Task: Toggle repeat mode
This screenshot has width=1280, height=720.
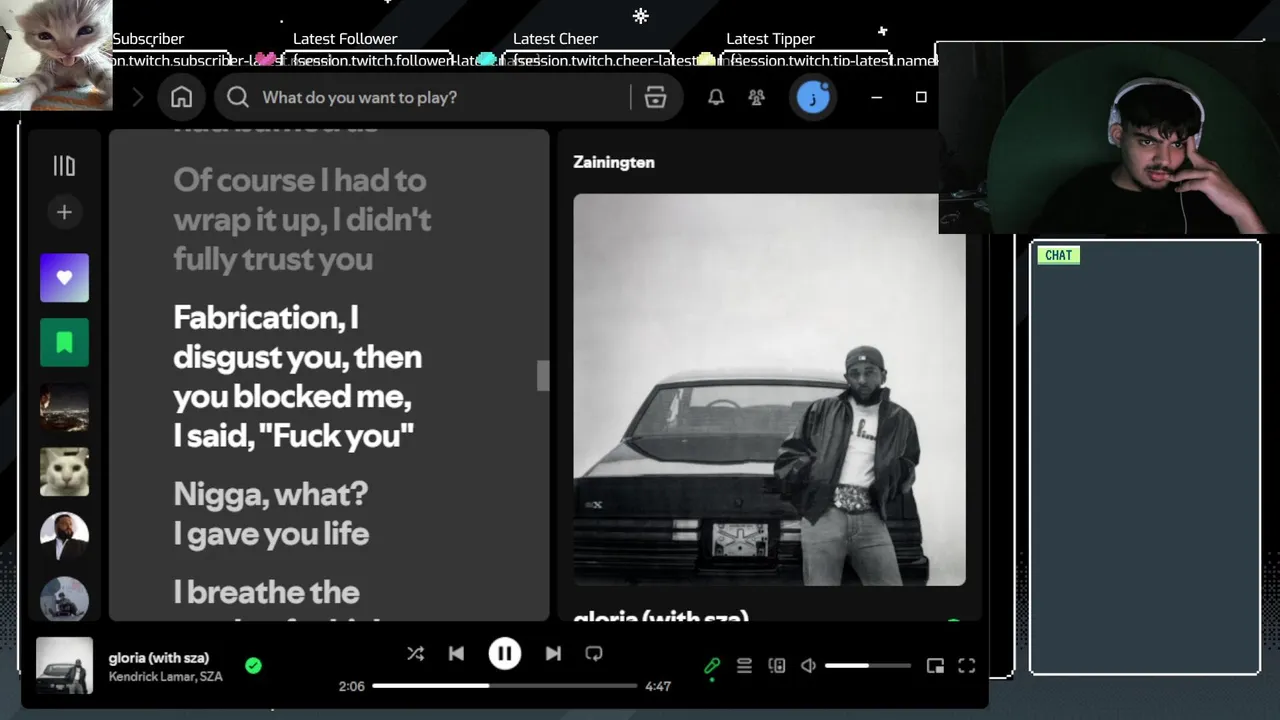Action: point(594,653)
